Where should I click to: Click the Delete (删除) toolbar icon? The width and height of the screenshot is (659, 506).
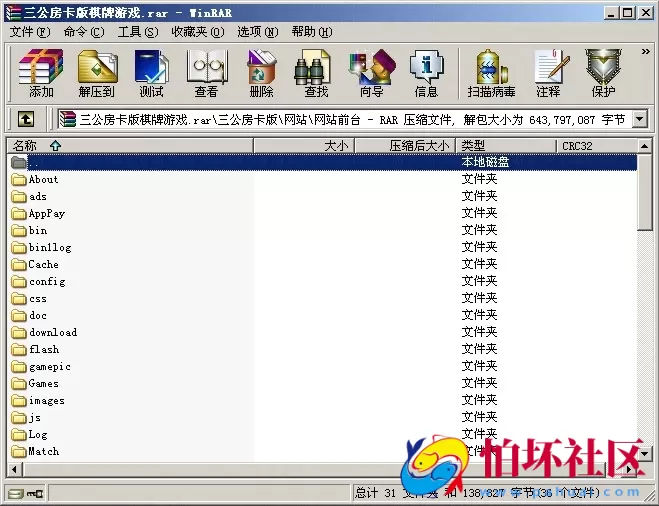click(261, 74)
